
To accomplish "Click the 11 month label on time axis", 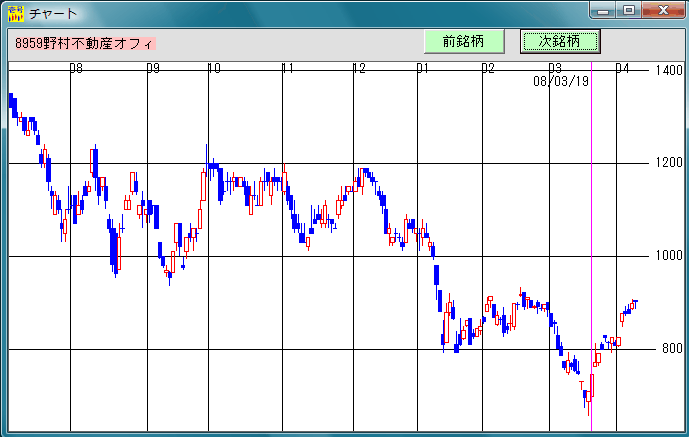I will pyautogui.click(x=288, y=68).
